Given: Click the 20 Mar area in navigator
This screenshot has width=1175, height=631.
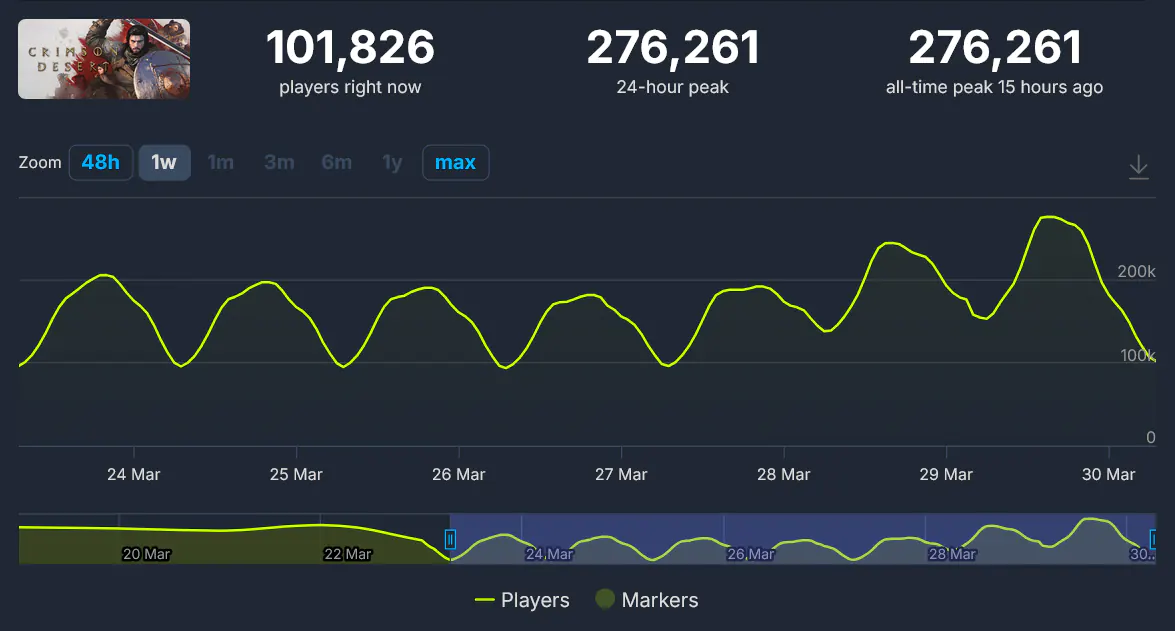Looking at the screenshot, I should point(145,553).
